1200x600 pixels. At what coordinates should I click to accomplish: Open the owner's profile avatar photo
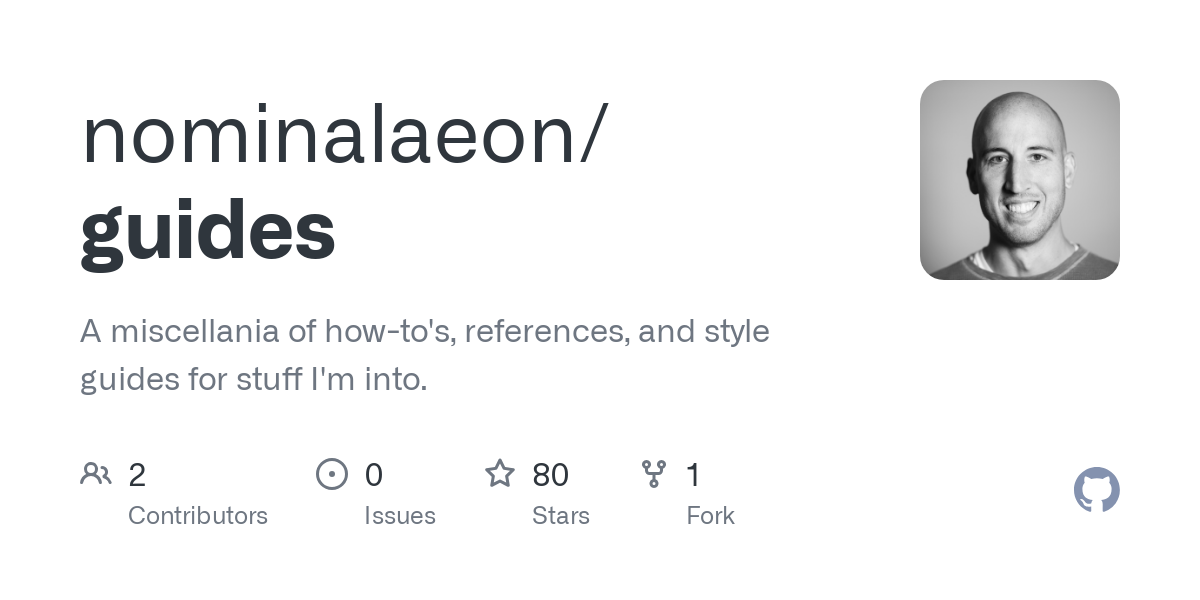[1019, 180]
